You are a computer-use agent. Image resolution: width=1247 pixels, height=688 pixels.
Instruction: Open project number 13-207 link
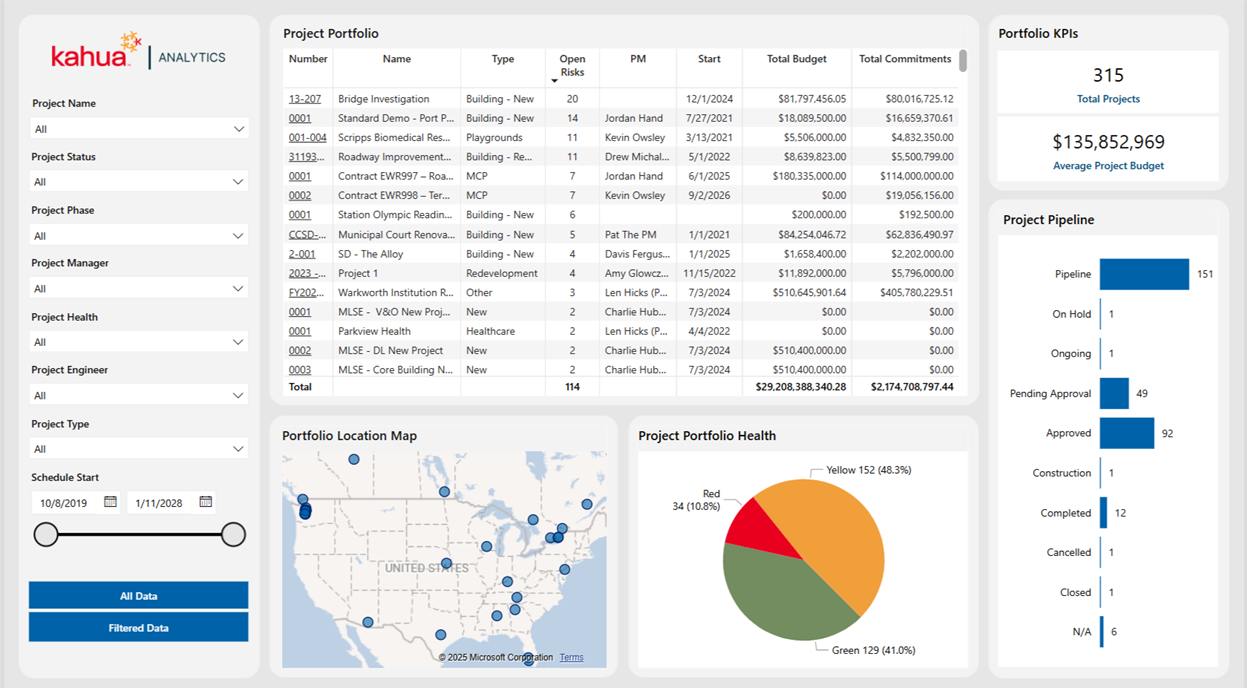click(x=305, y=99)
